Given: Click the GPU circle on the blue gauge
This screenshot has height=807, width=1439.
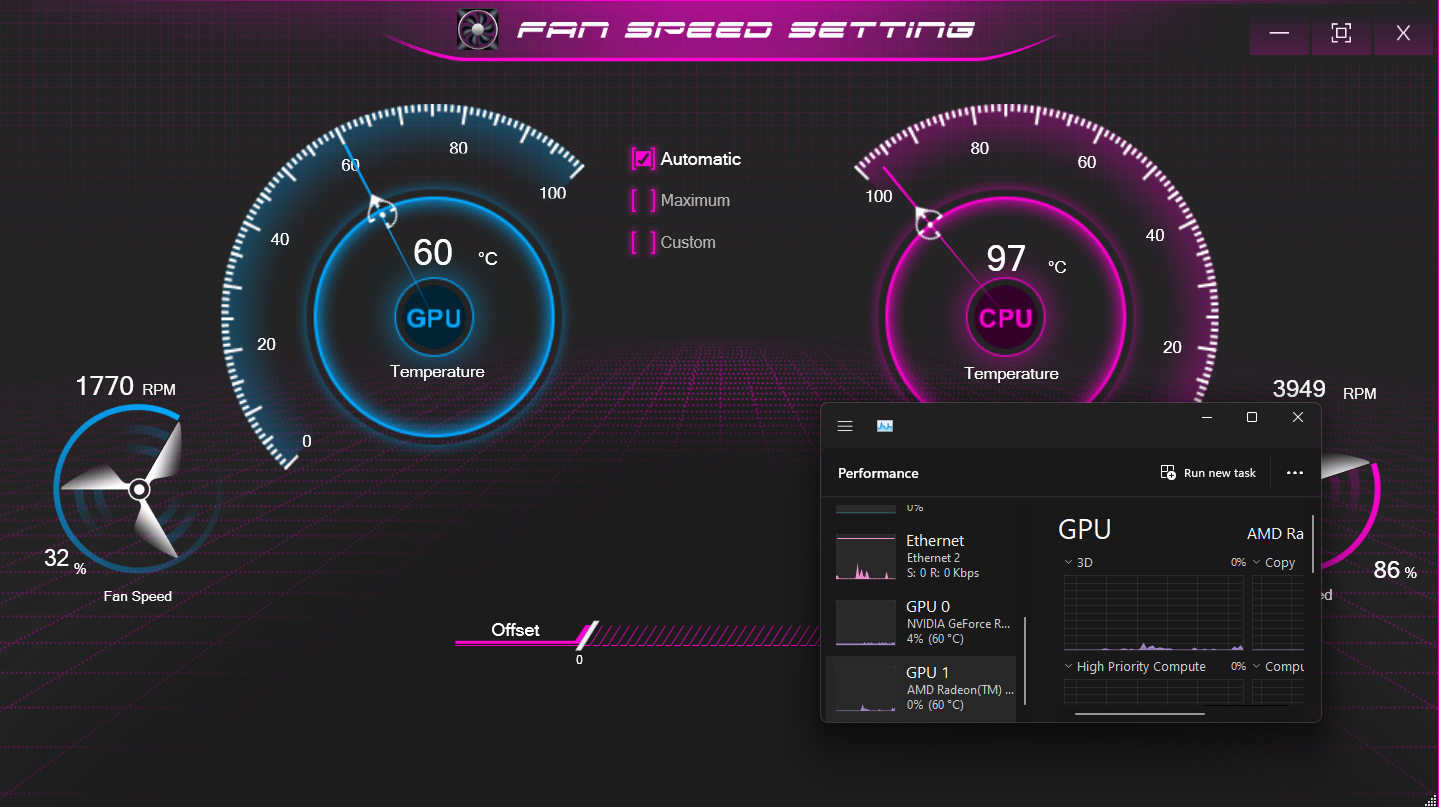Looking at the screenshot, I should (435, 318).
